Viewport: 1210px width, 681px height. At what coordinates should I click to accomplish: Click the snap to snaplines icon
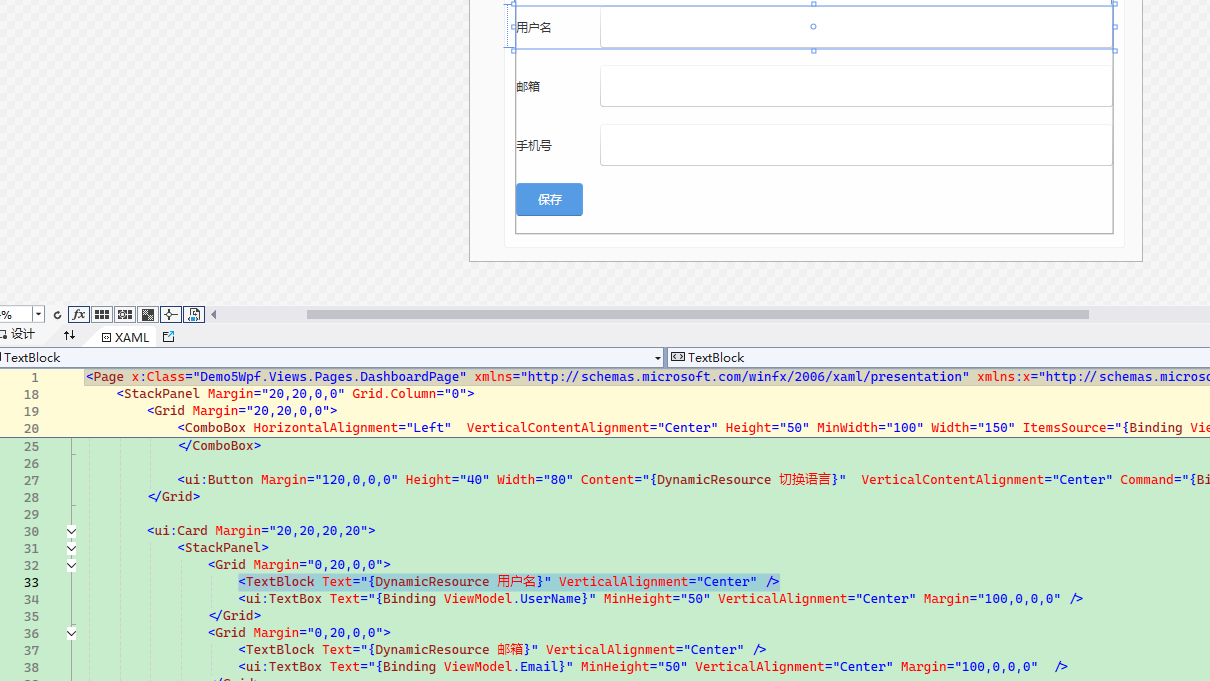tap(171, 315)
